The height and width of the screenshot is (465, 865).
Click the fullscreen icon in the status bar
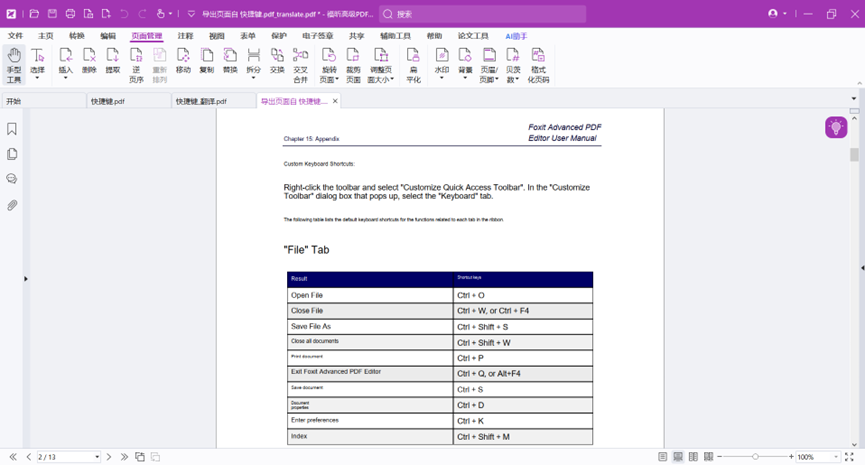click(849, 457)
